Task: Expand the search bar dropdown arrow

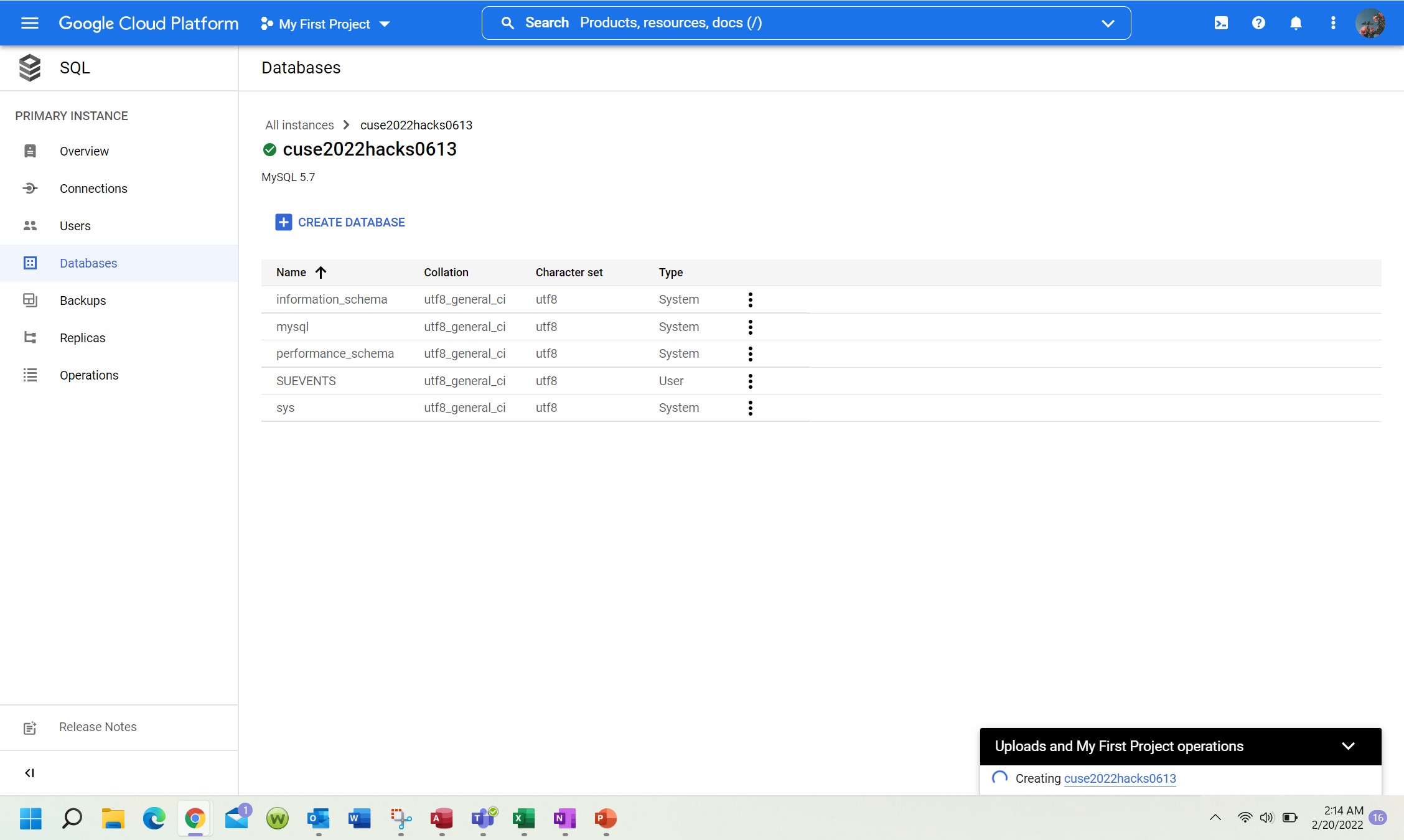Action: [x=1108, y=23]
